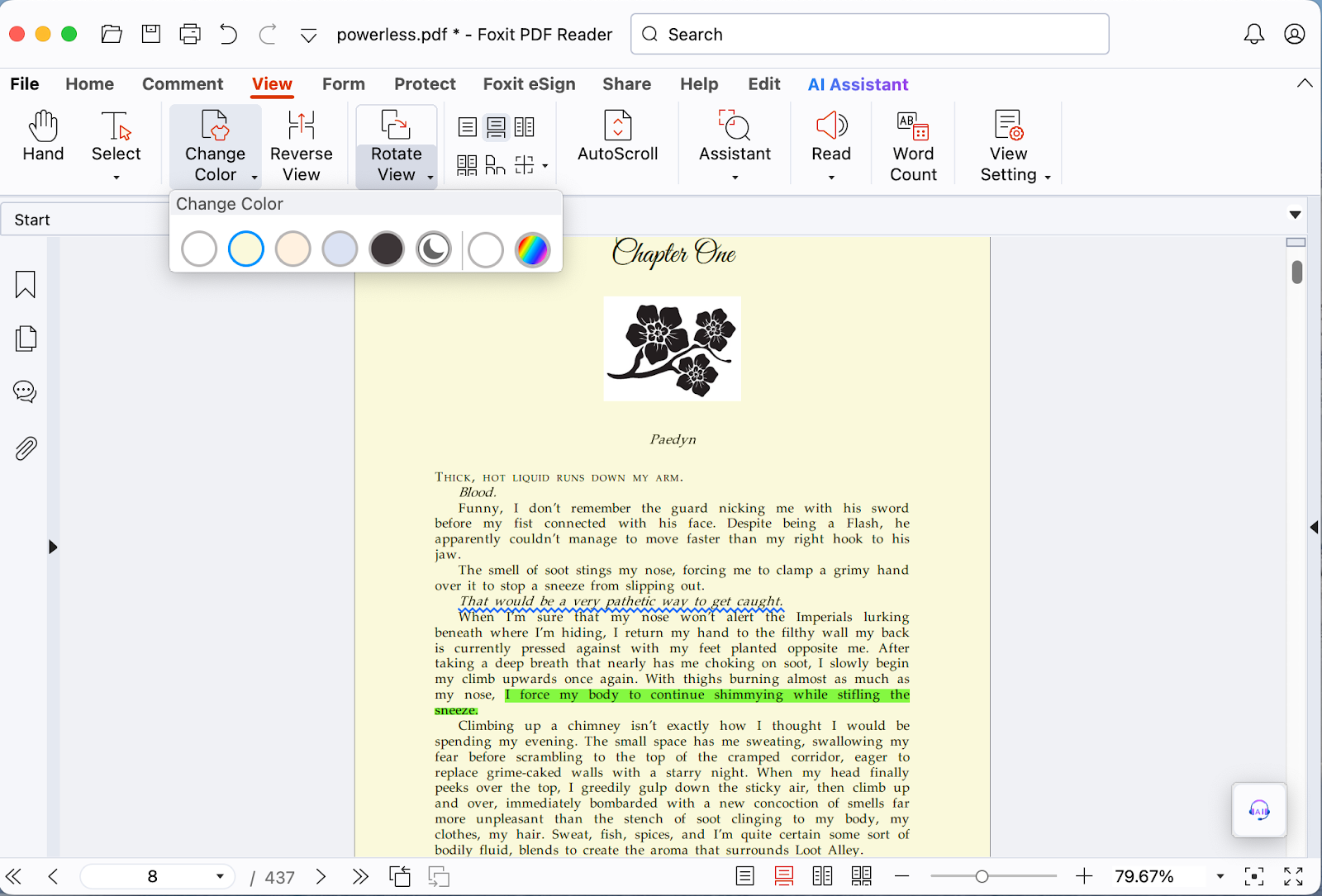Expand the View Setting dropdown
Screen dimensions: 1322x896
(x=1048, y=177)
